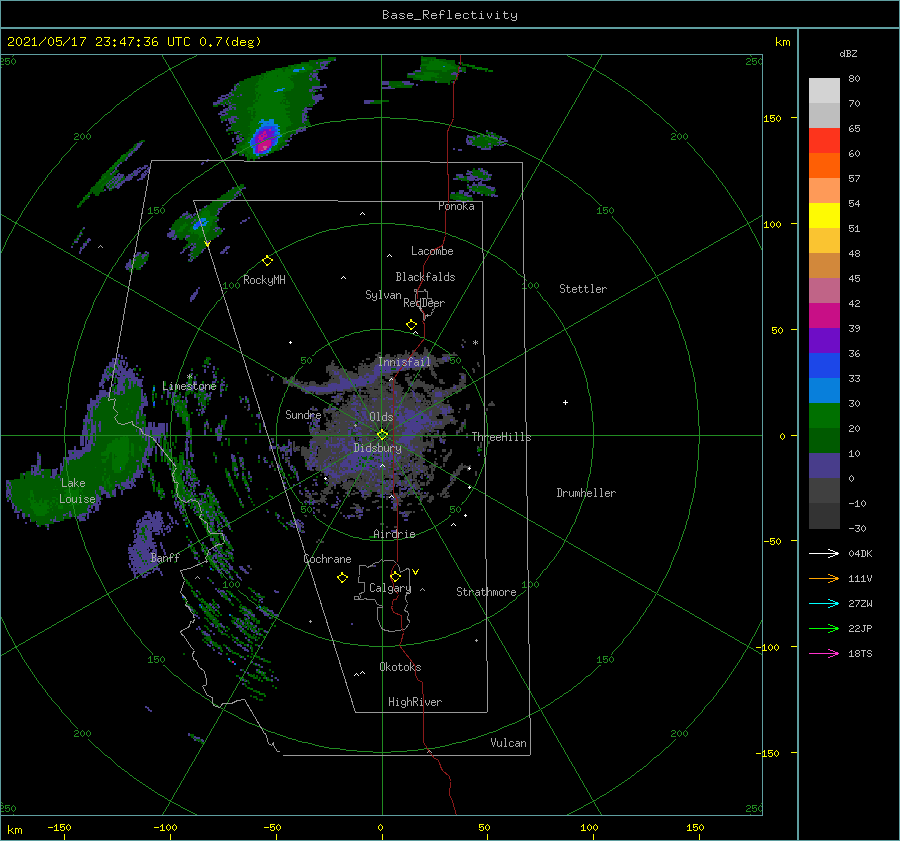Pick the purple swatch between 39 and 36 dBZ

point(824,340)
